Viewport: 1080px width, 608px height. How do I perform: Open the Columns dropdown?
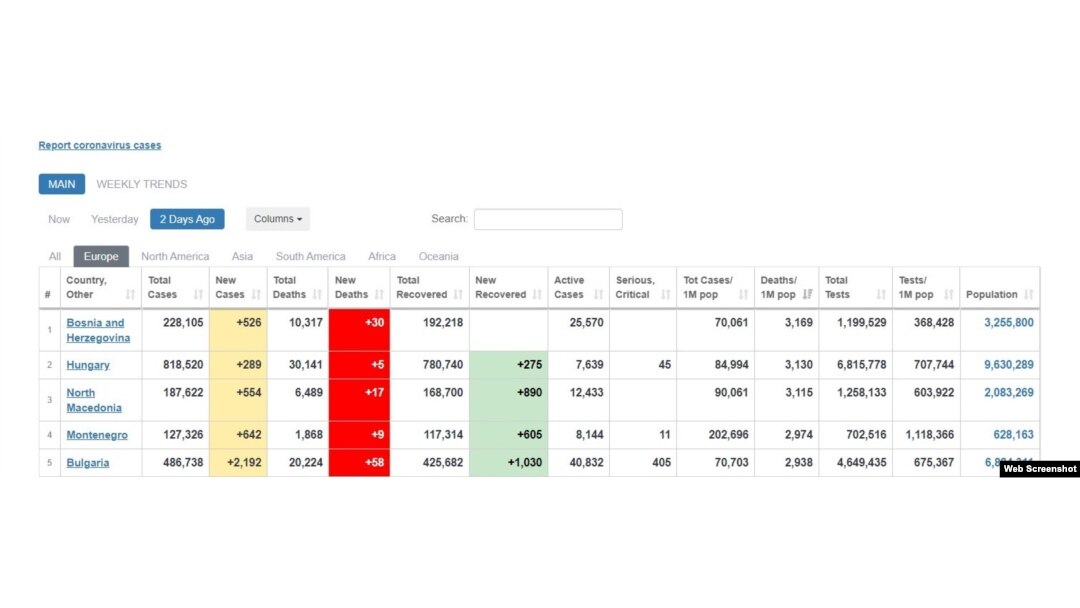click(x=278, y=219)
